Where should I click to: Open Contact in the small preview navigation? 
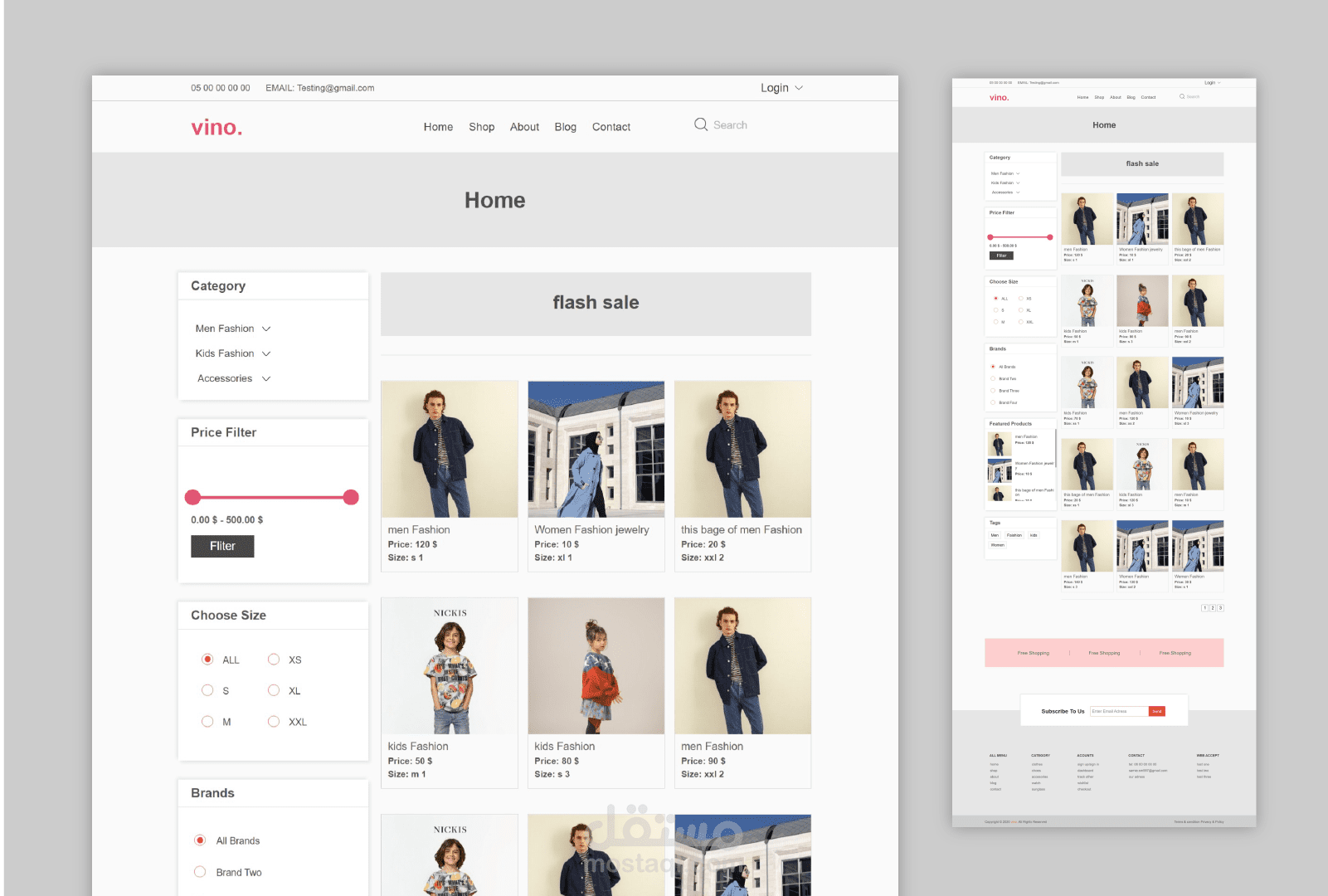pos(1148,97)
